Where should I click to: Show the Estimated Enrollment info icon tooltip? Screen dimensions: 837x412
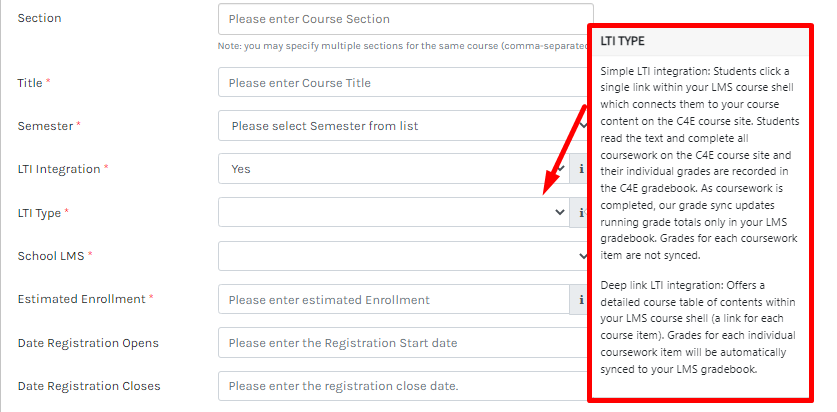580,299
